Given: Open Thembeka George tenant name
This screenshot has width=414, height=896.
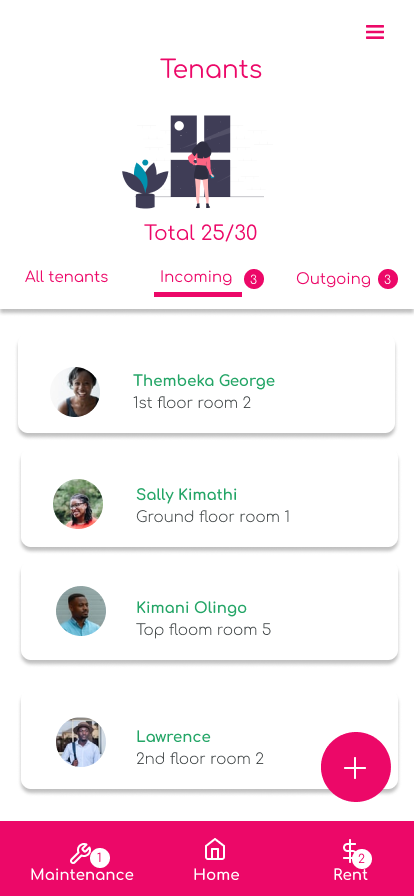Looking at the screenshot, I should tap(204, 381).
